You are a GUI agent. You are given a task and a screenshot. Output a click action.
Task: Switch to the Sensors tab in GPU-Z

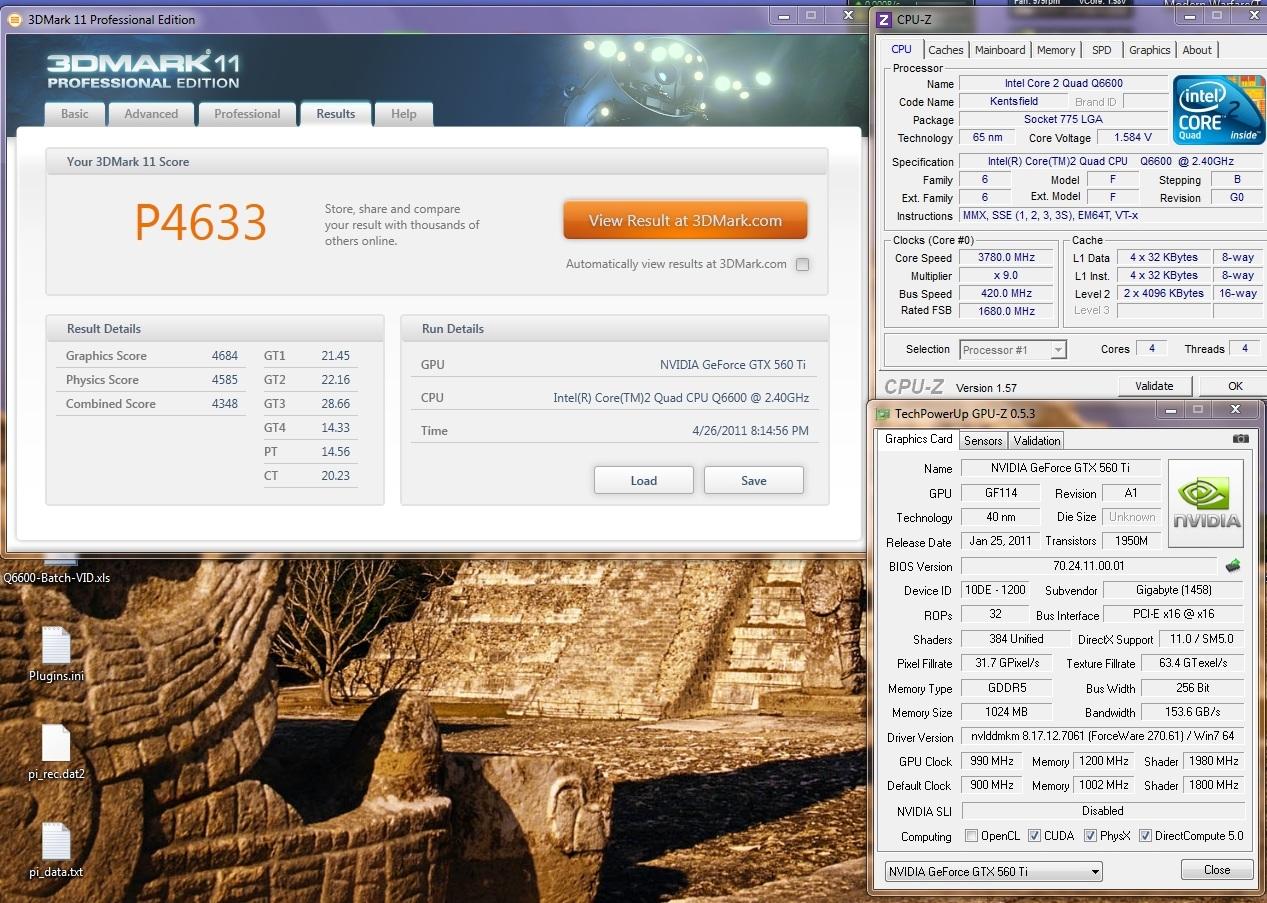[x=983, y=441]
